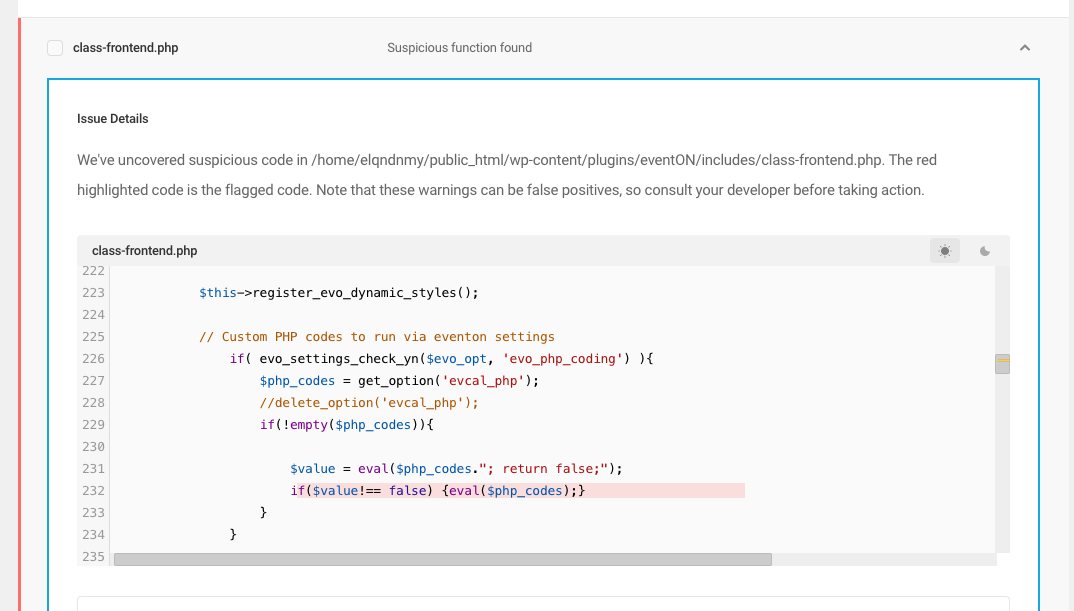Viewport: 1074px width, 611px height.
Task: Tick the class-frontend.php checkbox
Action: [55, 48]
